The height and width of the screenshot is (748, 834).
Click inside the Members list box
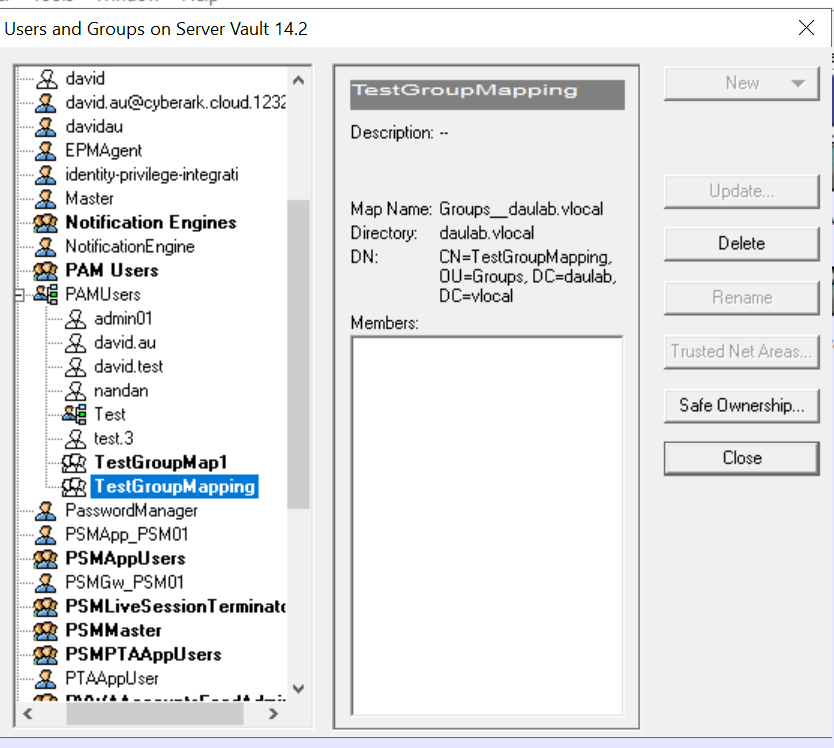tap(487, 526)
